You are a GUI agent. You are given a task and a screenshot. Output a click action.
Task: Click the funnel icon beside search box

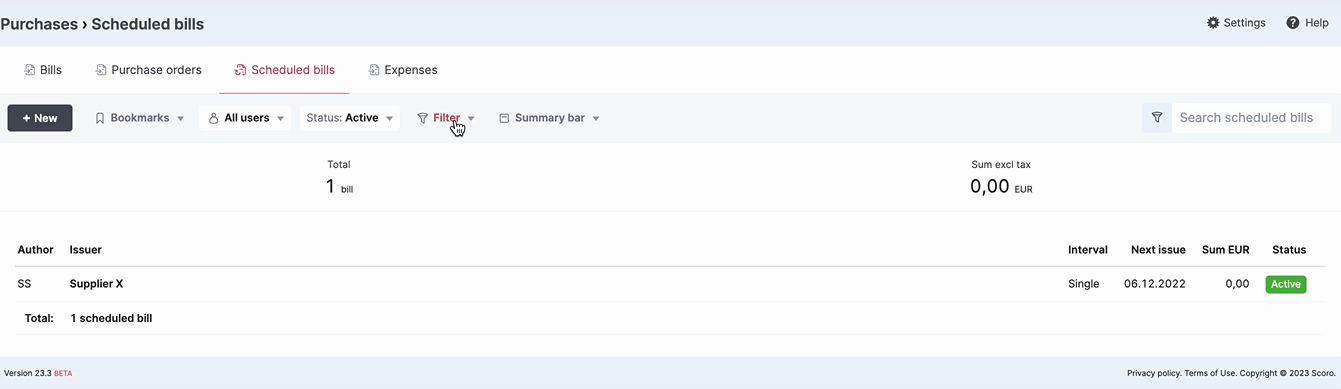pyautogui.click(x=1157, y=118)
